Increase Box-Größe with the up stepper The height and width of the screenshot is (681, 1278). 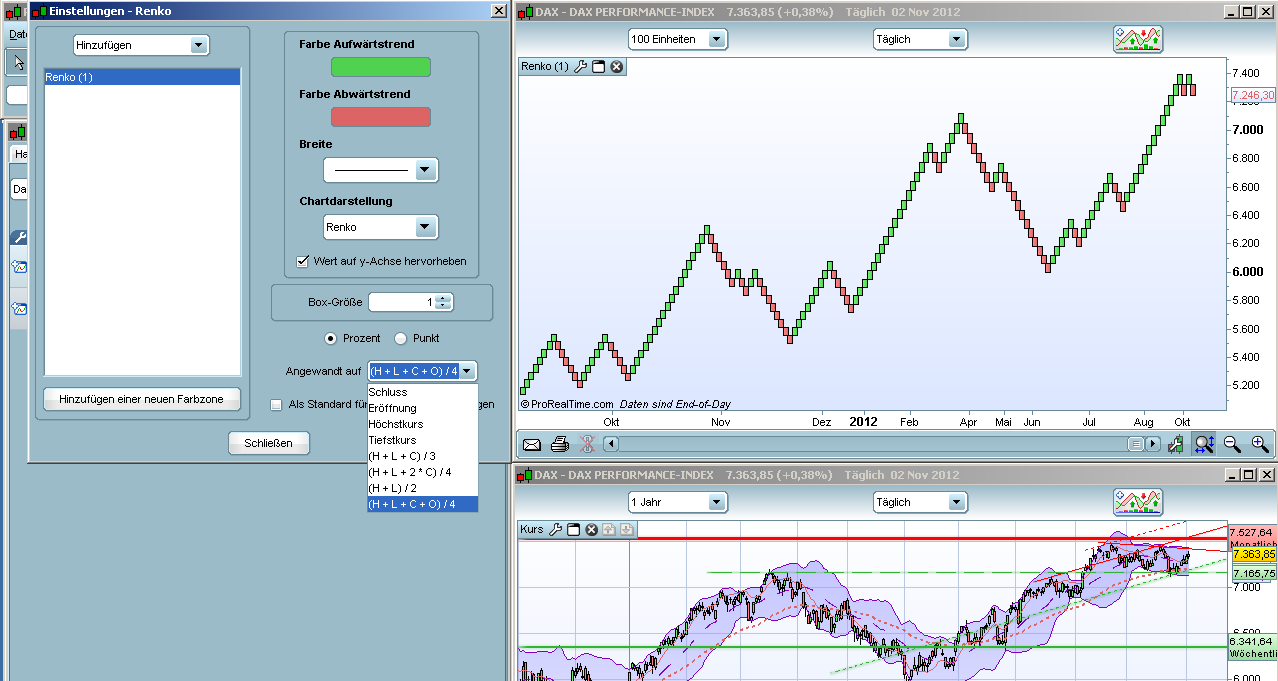pos(442,298)
